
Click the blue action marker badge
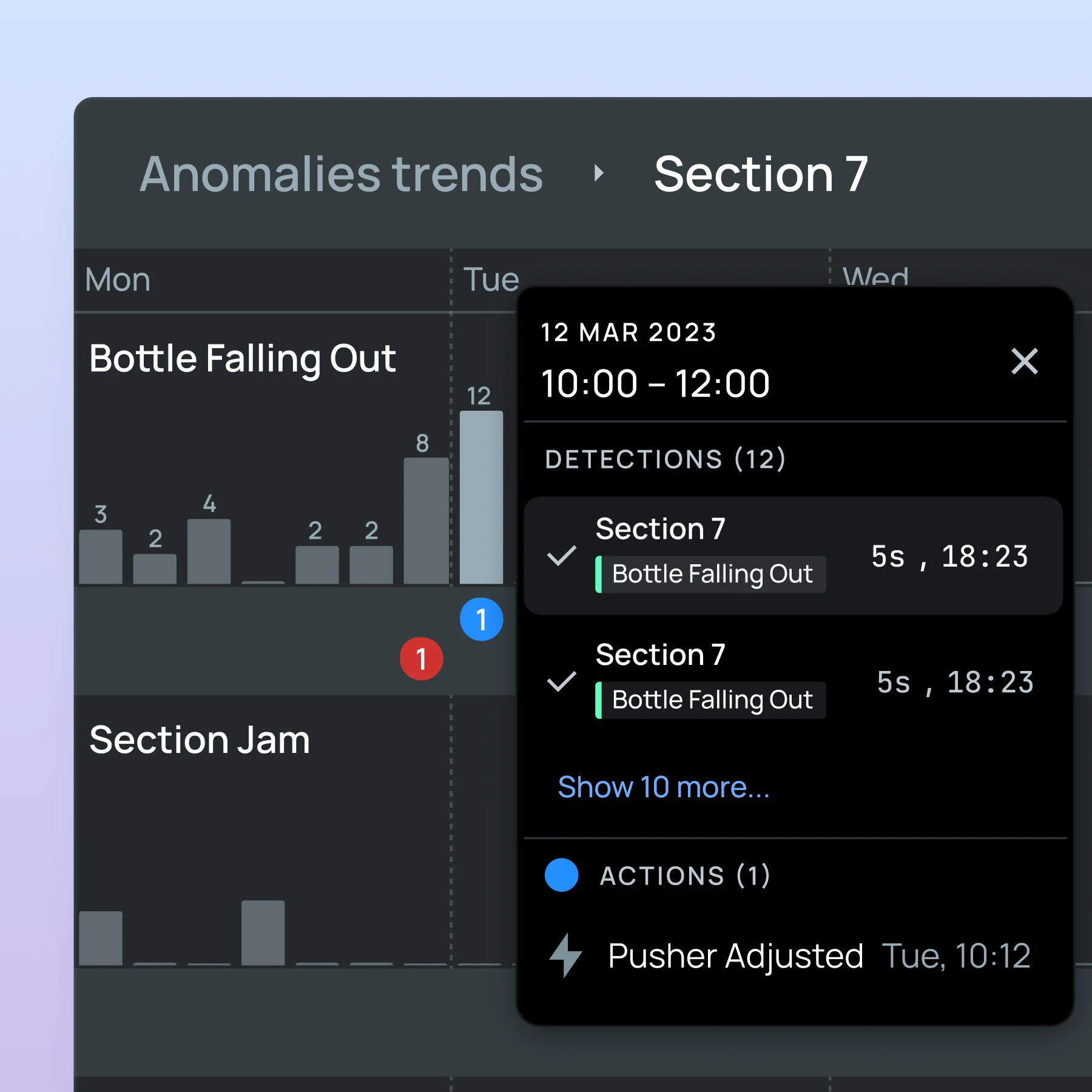click(481, 619)
